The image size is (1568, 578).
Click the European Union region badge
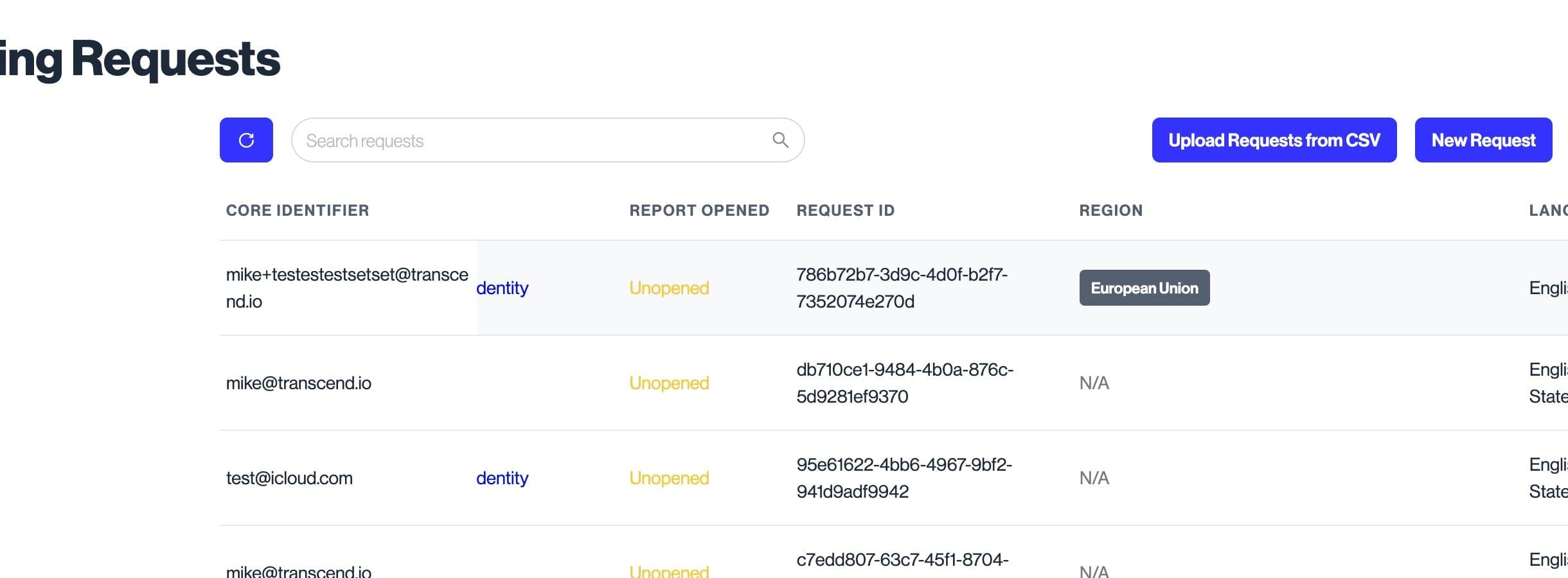pyautogui.click(x=1144, y=288)
